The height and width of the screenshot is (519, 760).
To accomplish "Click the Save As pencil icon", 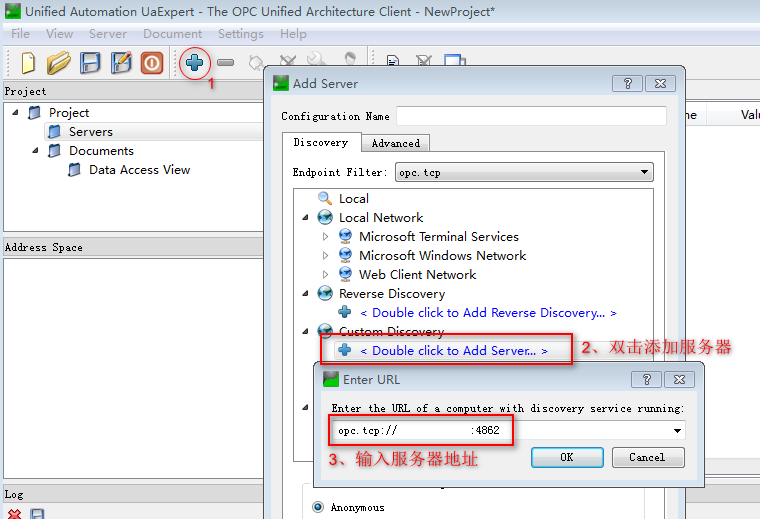I will coord(121,63).
